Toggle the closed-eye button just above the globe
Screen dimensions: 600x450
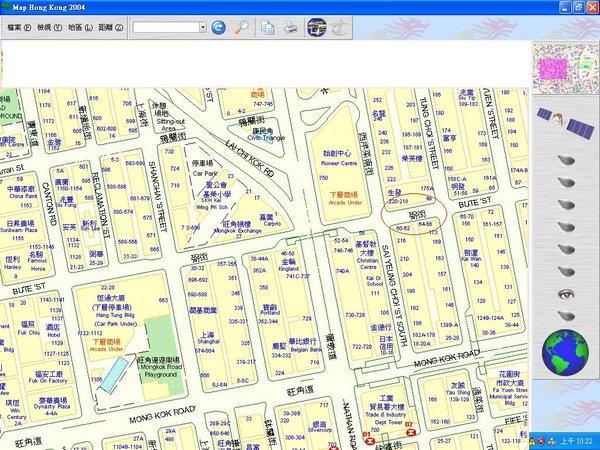tap(566, 316)
